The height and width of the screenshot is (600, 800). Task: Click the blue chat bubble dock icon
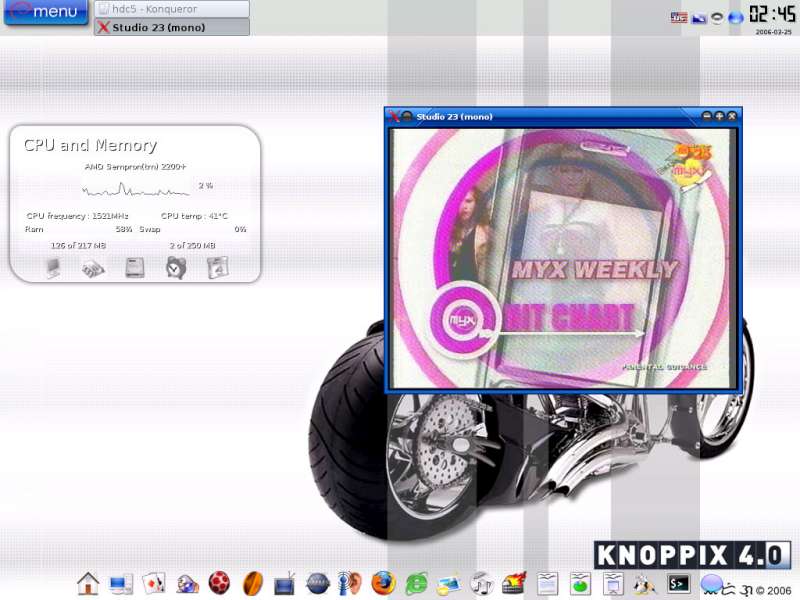point(712,584)
